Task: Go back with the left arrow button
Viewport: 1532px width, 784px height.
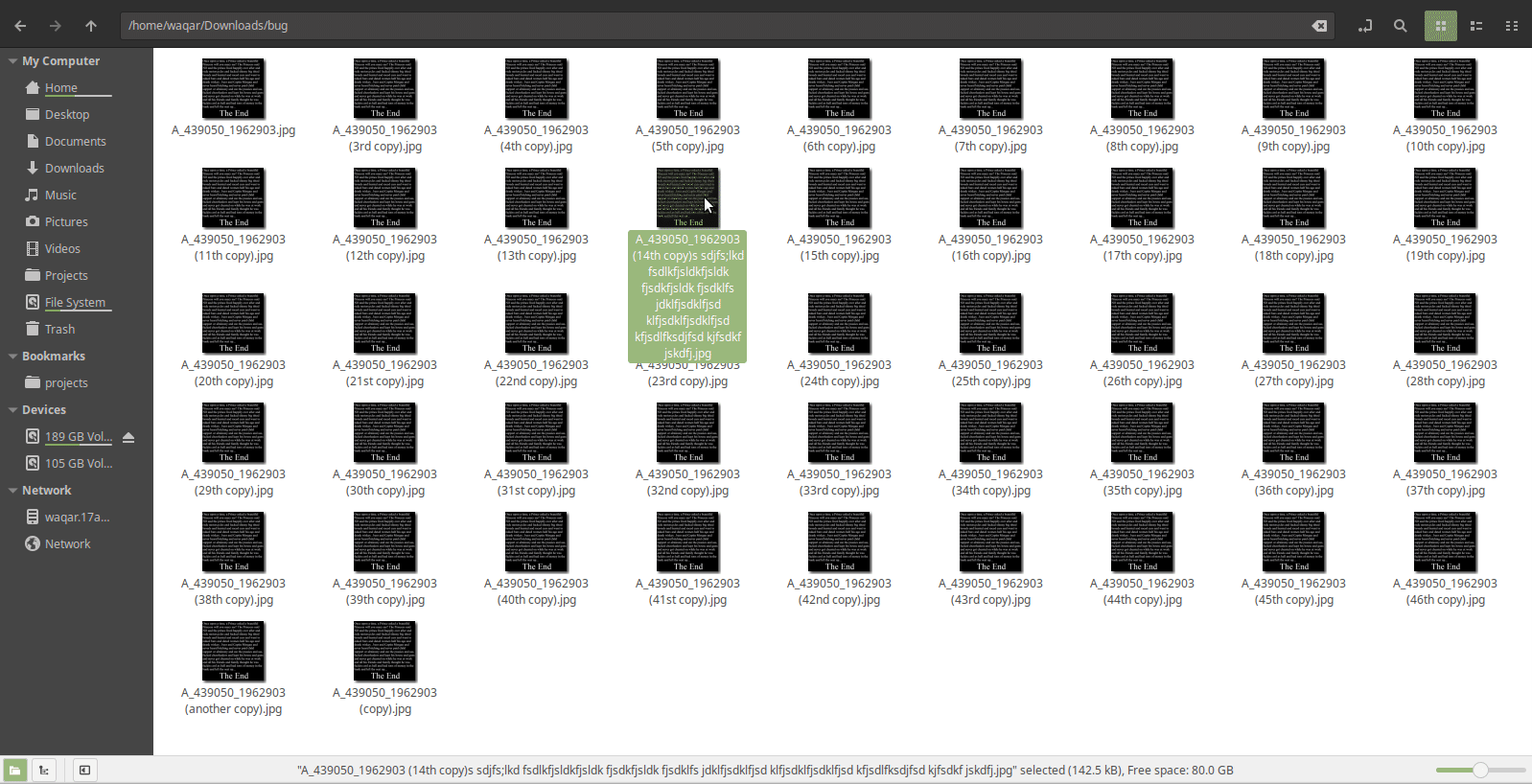Action: (20, 26)
